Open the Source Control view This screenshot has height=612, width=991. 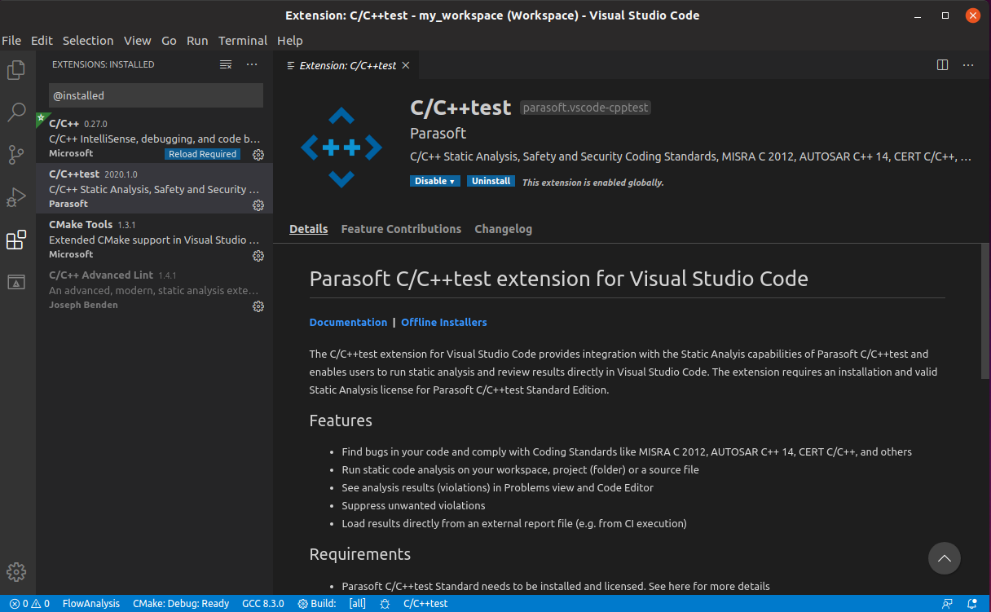pyautogui.click(x=16, y=154)
